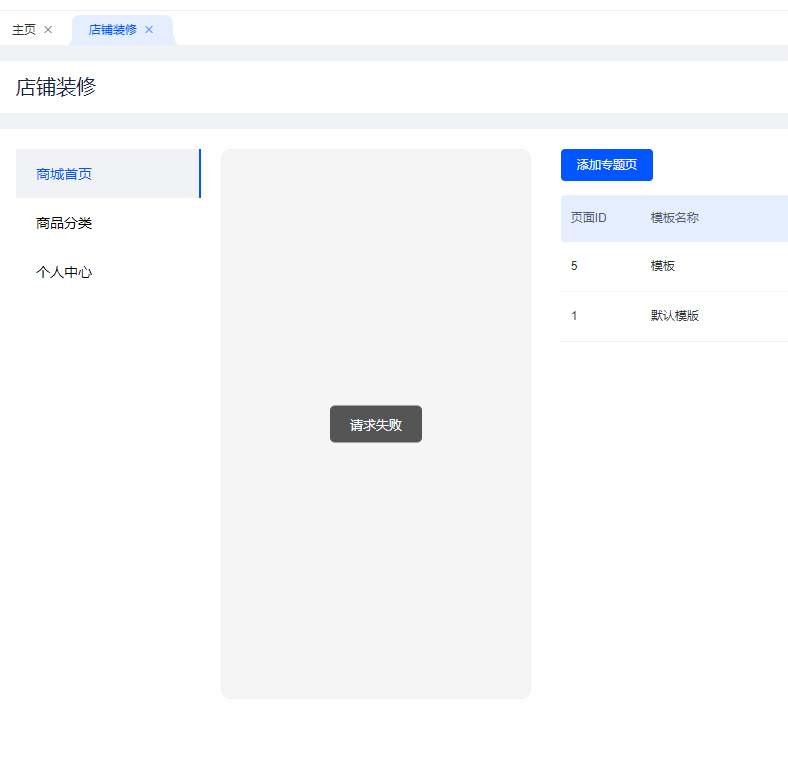
Task: Click the 请求失败 toast message
Action: click(376, 424)
